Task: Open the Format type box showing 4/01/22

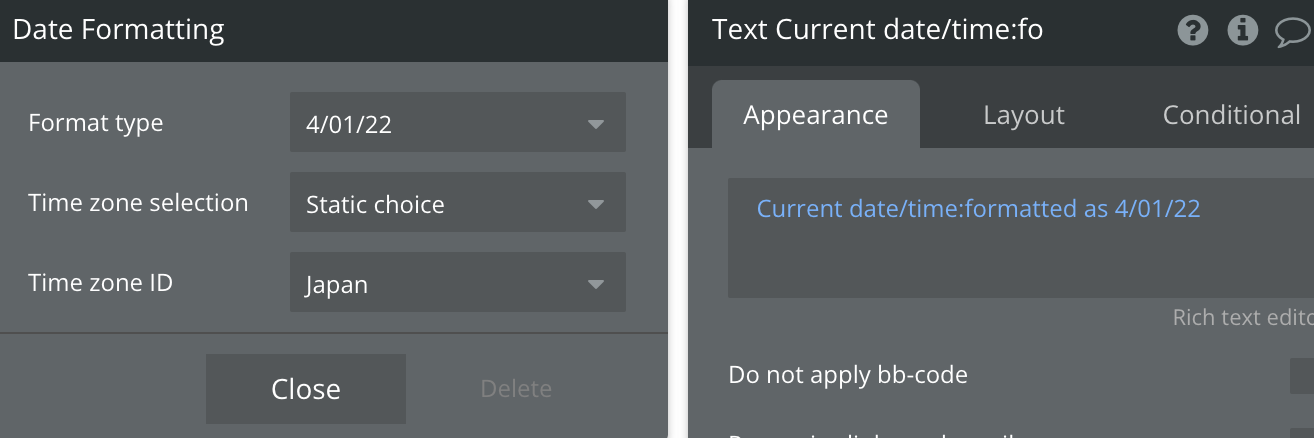Action: (x=440, y=123)
